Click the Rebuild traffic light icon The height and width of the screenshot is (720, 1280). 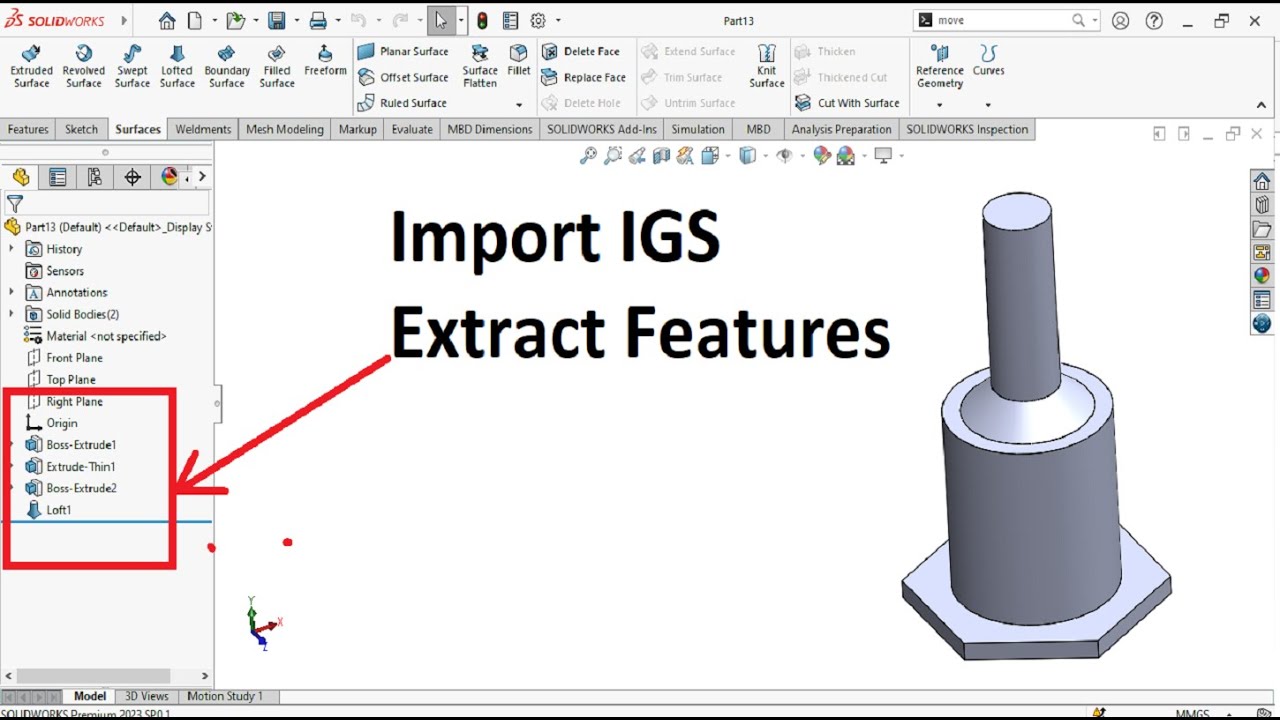click(482, 20)
